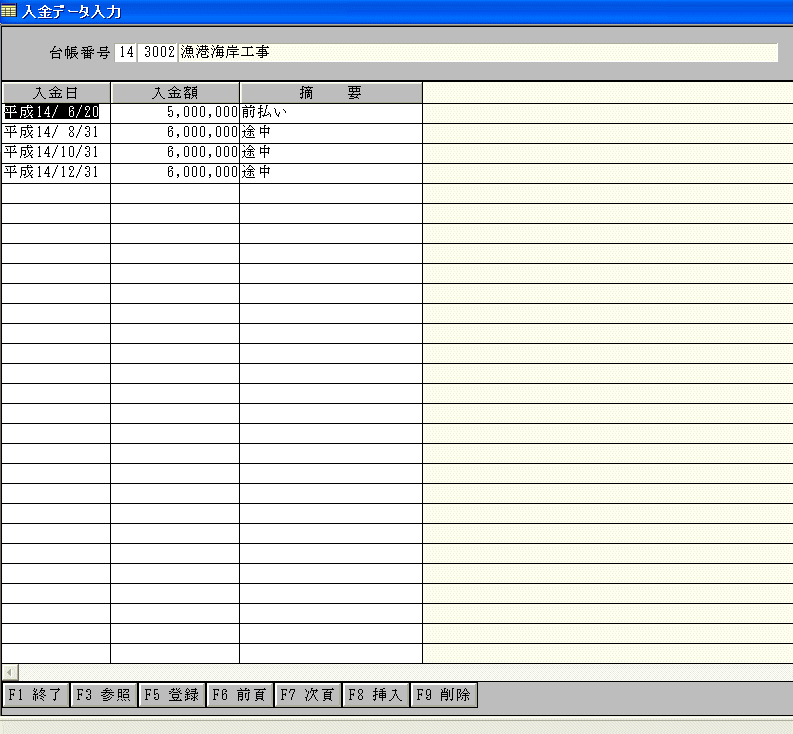793x734 pixels.
Task: Select date cell 平成14/ 8/31
Action: point(56,134)
